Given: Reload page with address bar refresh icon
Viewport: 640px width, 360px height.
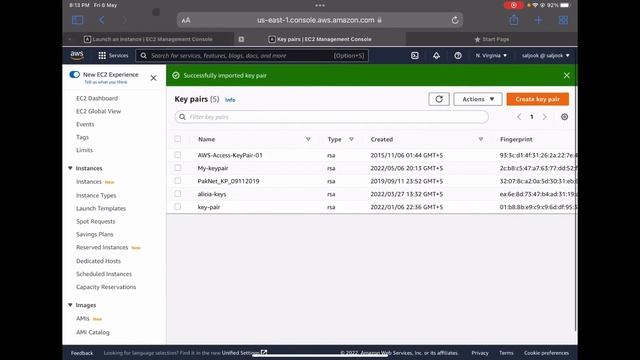Looking at the screenshot, I should tap(455, 20).
